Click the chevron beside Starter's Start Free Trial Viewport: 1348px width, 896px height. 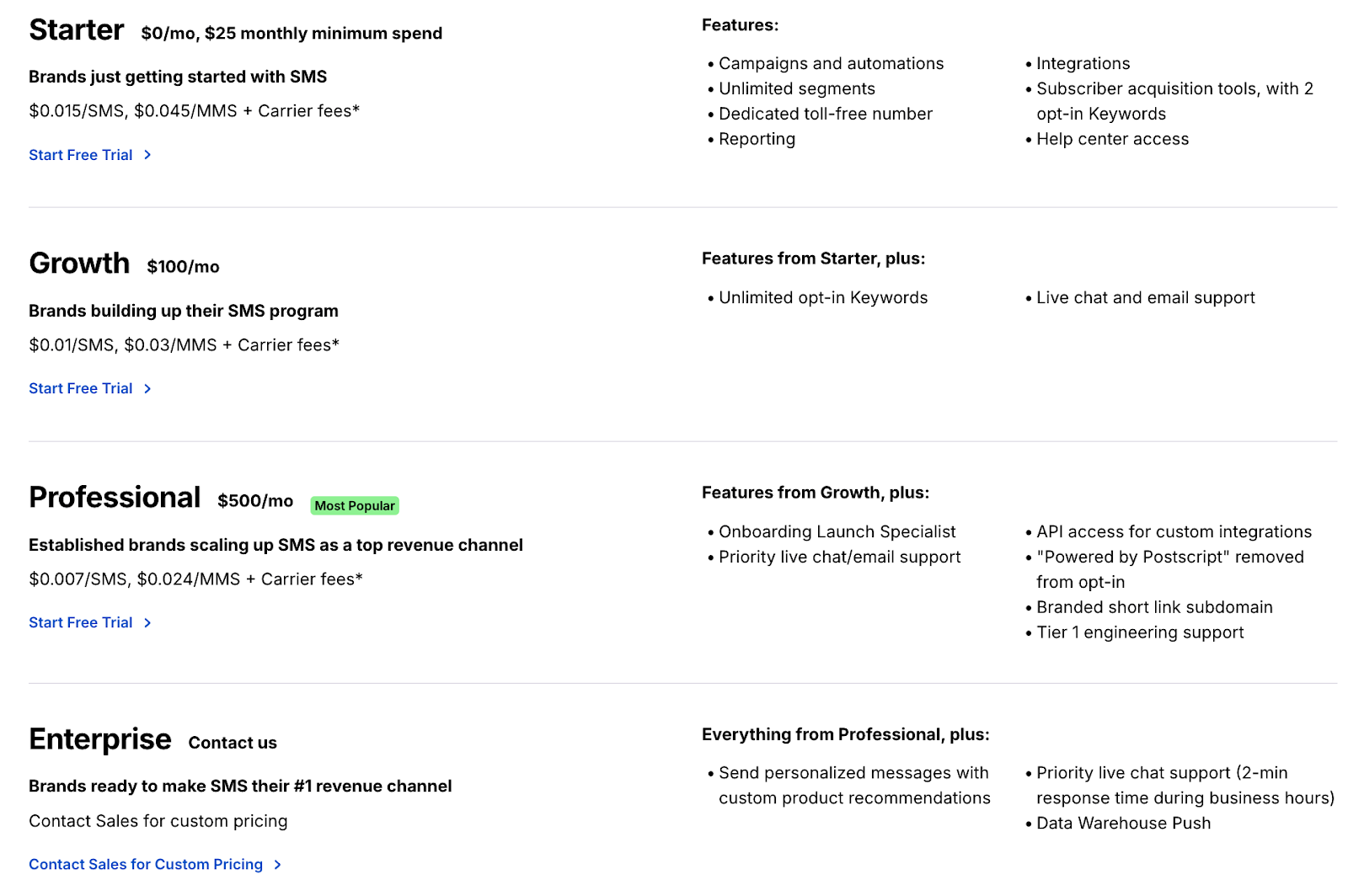pyautogui.click(x=147, y=155)
